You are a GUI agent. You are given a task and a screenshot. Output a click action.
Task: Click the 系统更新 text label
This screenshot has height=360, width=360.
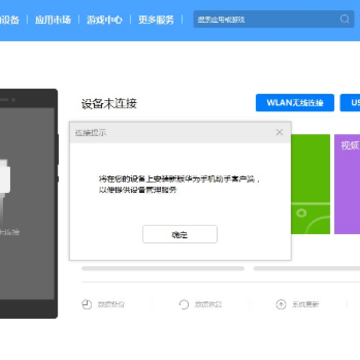(305, 304)
